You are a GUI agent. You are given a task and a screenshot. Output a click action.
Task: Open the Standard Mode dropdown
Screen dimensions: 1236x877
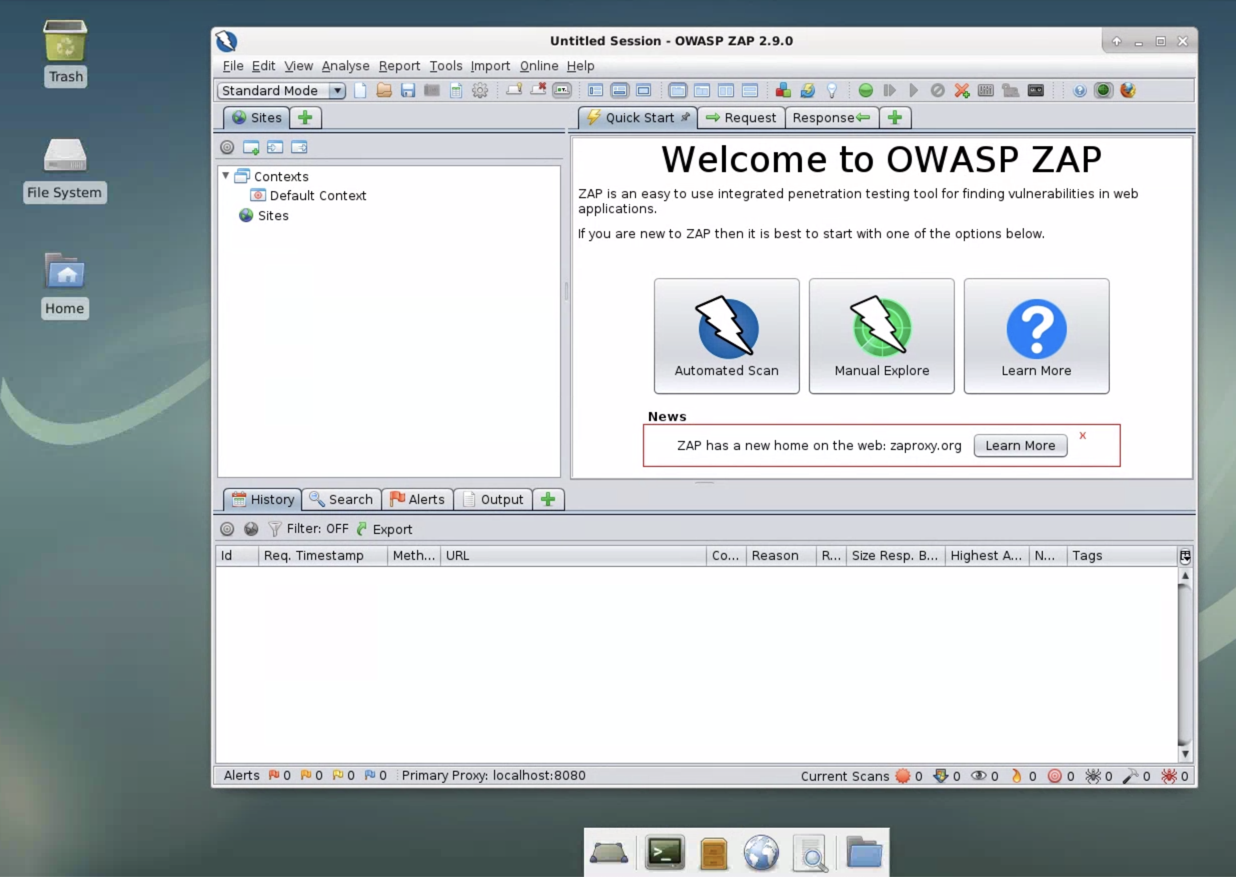click(x=281, y=90)
